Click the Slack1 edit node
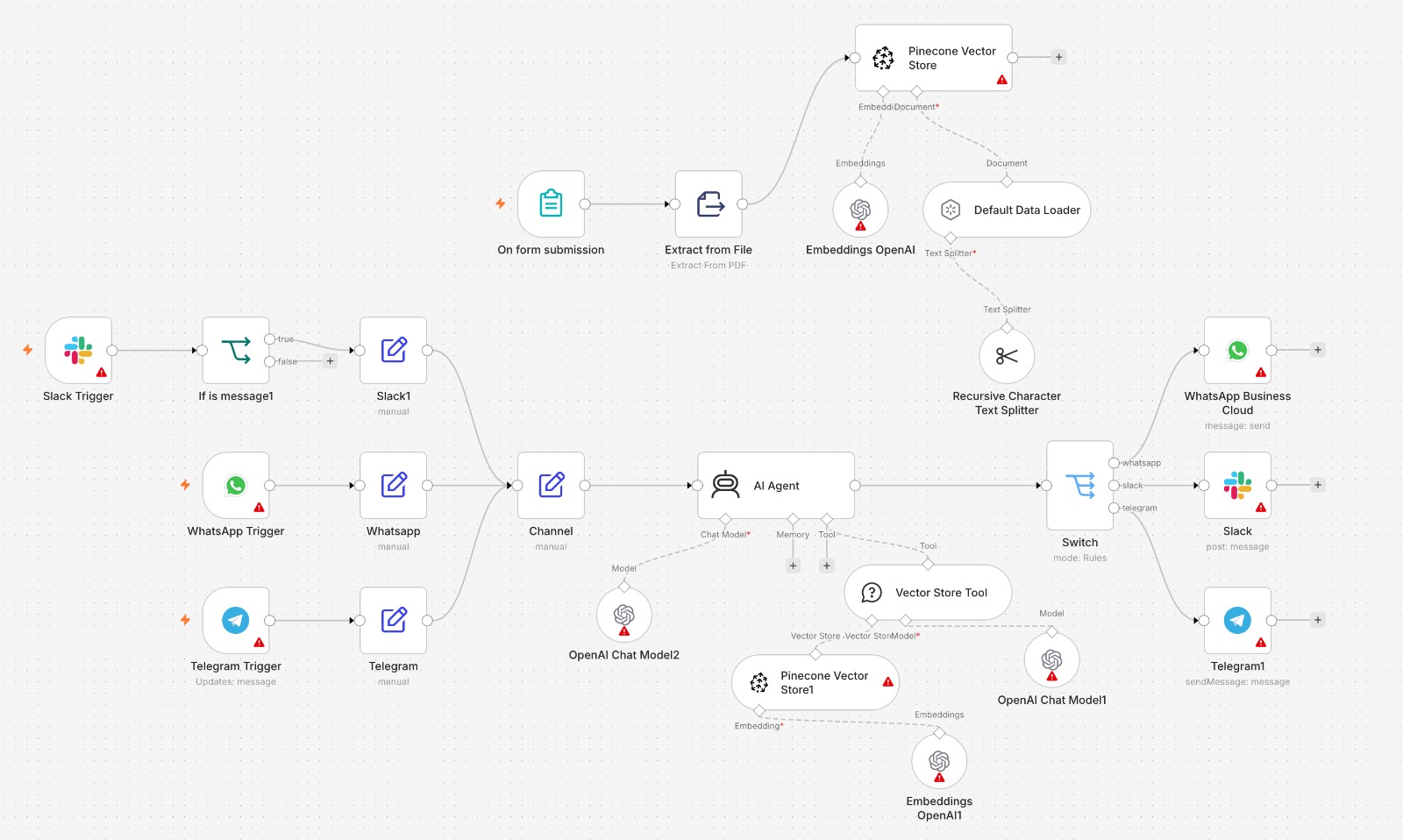Screen dimensions: 1403x840 tap(394, 350)
